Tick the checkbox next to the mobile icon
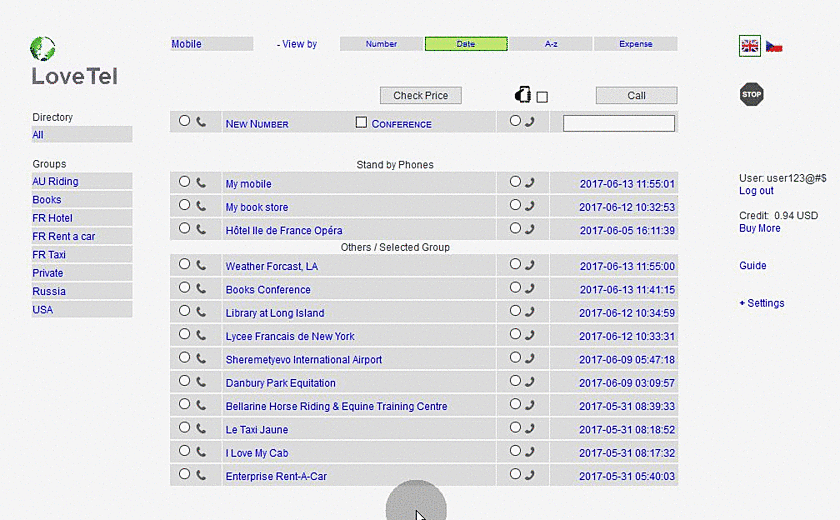Screen dimensions: 840x520 (x=542, y=97)
